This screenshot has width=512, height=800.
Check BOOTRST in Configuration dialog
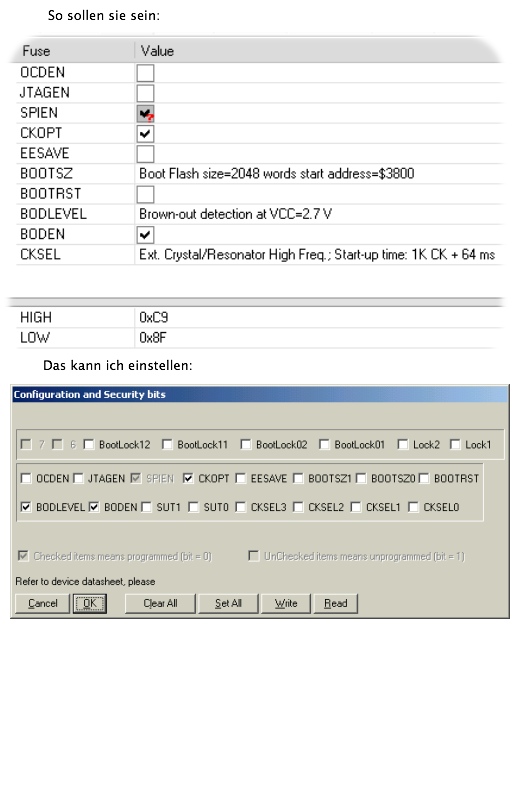(424, 478)
